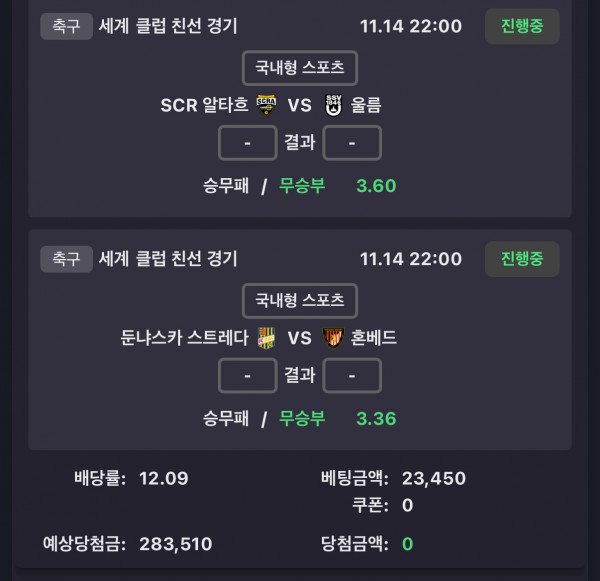Click the result score box under 둔냐스카 스트레다
Image resolution: width=600 pixels, height=581 pixels.
coord(248,376)
